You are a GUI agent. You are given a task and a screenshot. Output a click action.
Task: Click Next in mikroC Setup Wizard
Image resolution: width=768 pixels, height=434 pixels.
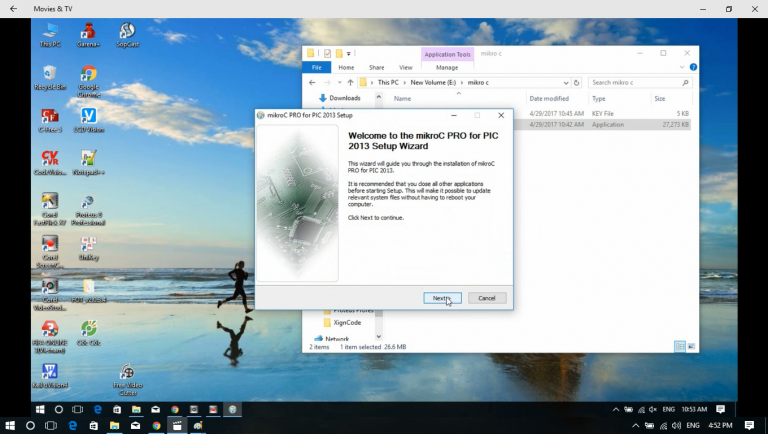442,298
